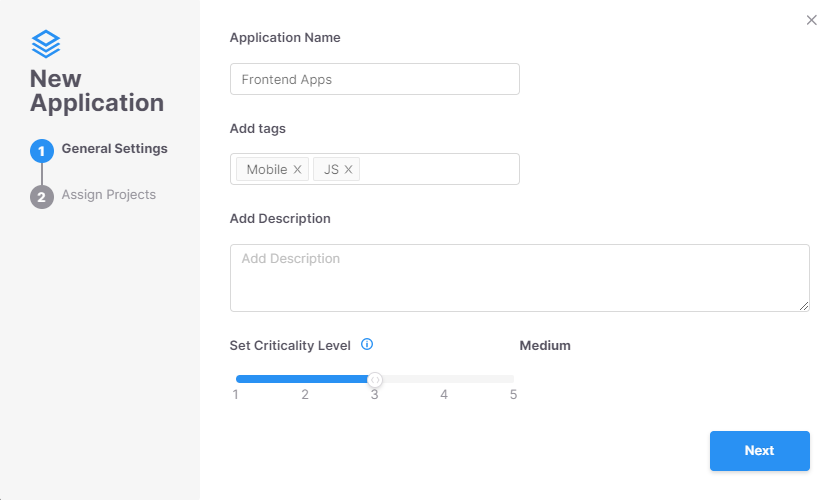Go to General Settings step
This screenshot has width=837, height=500.
[x=114, y=148]
